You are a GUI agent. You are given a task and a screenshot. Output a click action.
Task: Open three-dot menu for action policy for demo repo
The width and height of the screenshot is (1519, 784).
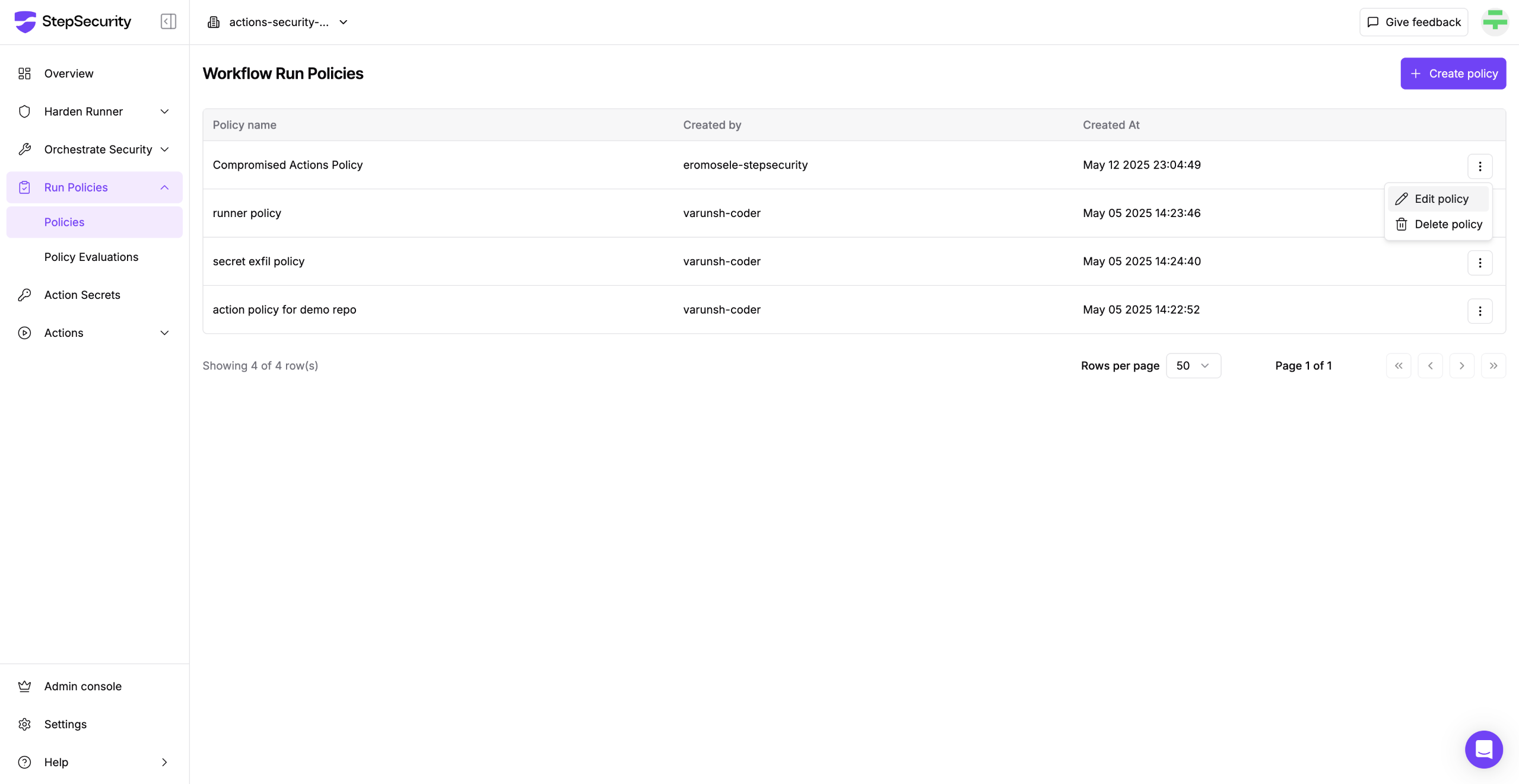pos(1480,311)
